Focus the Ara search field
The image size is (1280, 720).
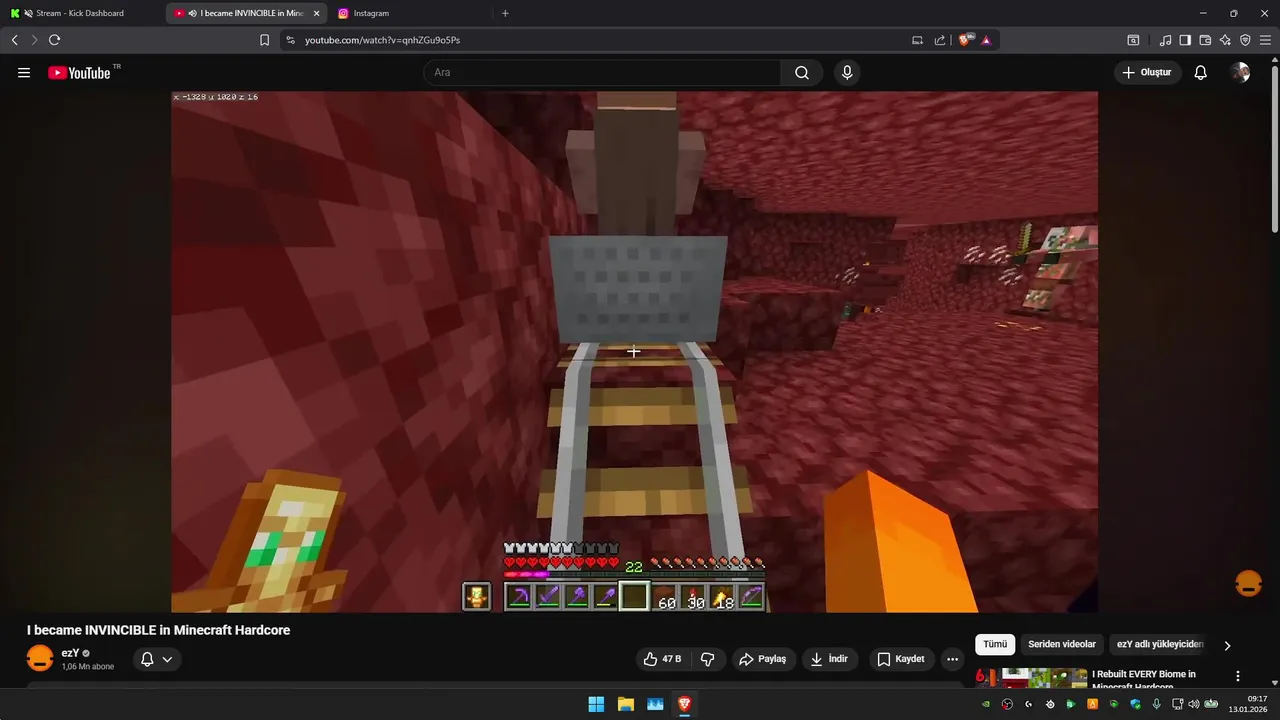coord(602,72)
